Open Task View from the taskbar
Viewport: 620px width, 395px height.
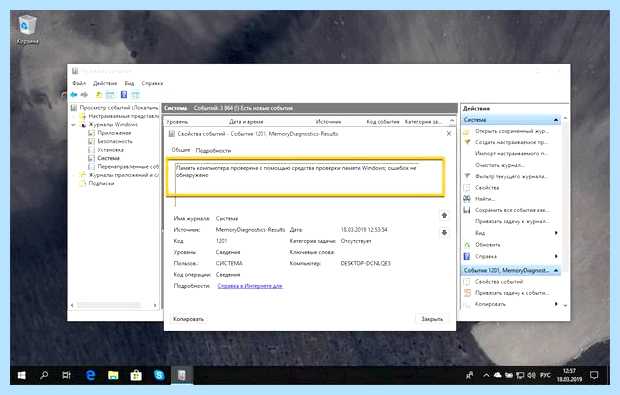click(66, 375)
